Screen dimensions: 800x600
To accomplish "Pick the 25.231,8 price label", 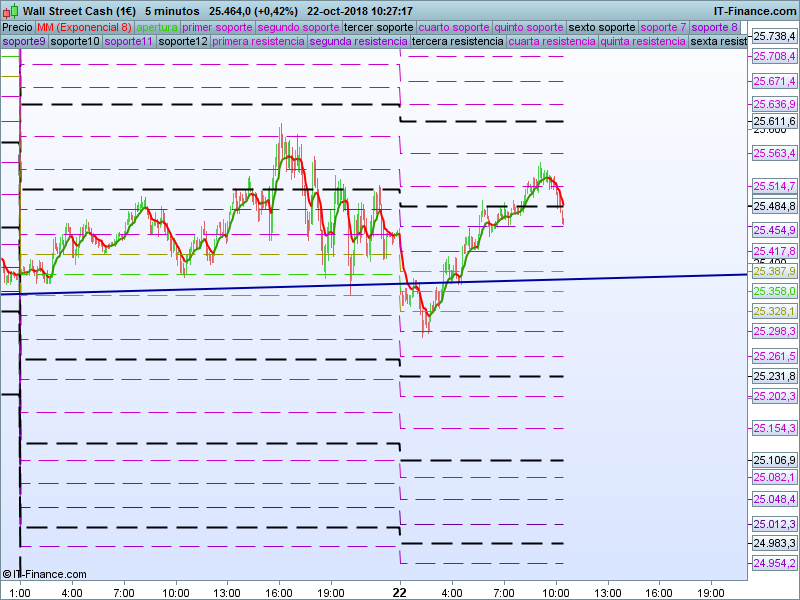I will [x=774, y=376].
